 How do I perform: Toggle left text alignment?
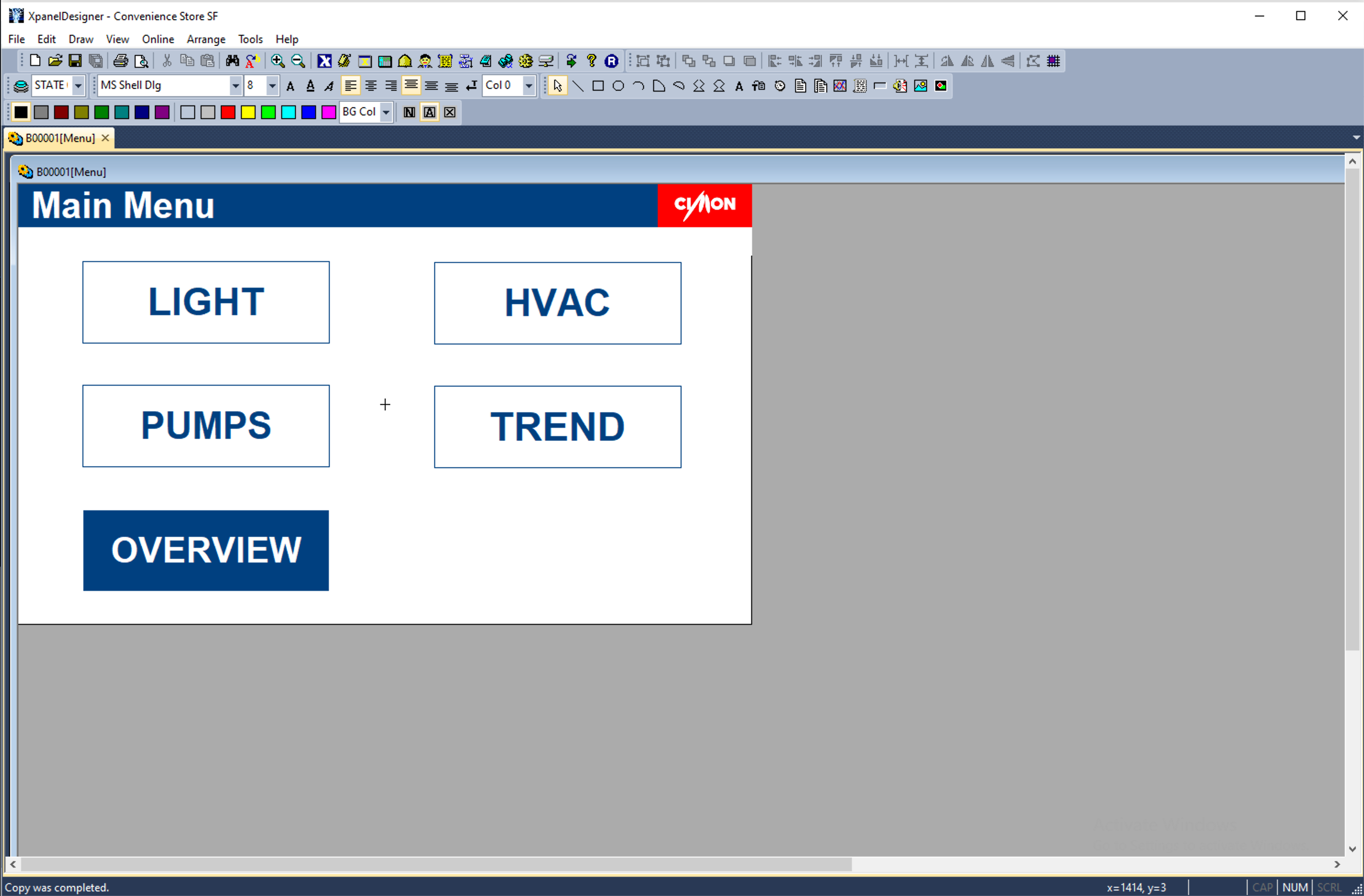350,86
